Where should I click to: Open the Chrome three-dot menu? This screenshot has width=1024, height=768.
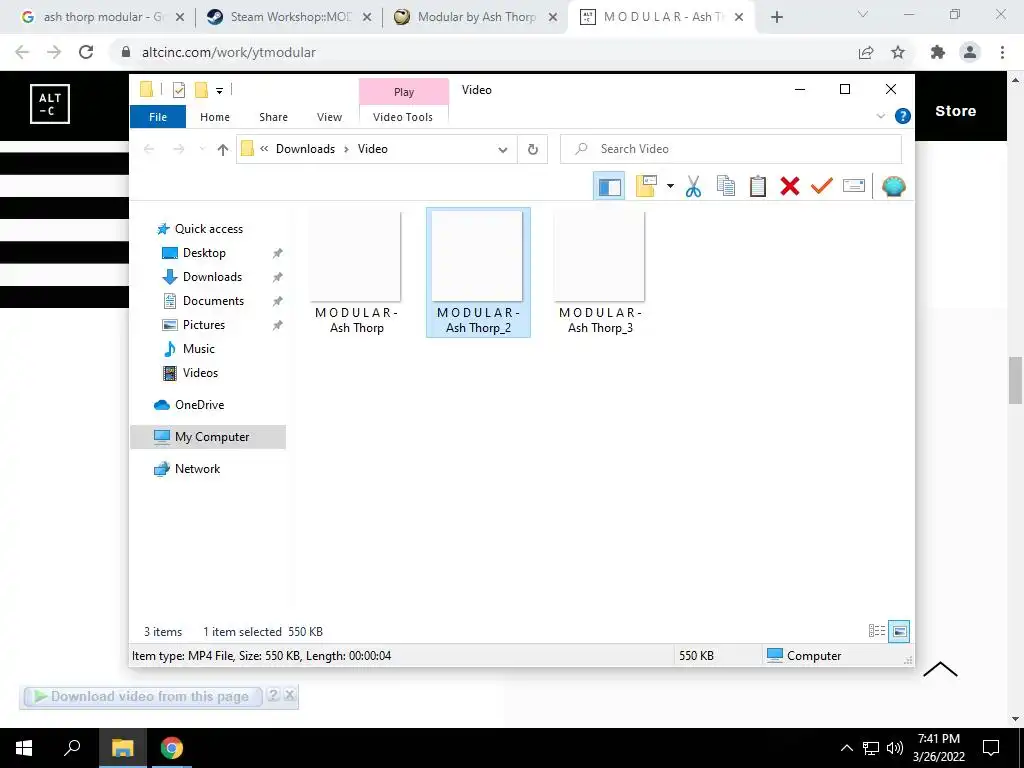pos(1002,52)
